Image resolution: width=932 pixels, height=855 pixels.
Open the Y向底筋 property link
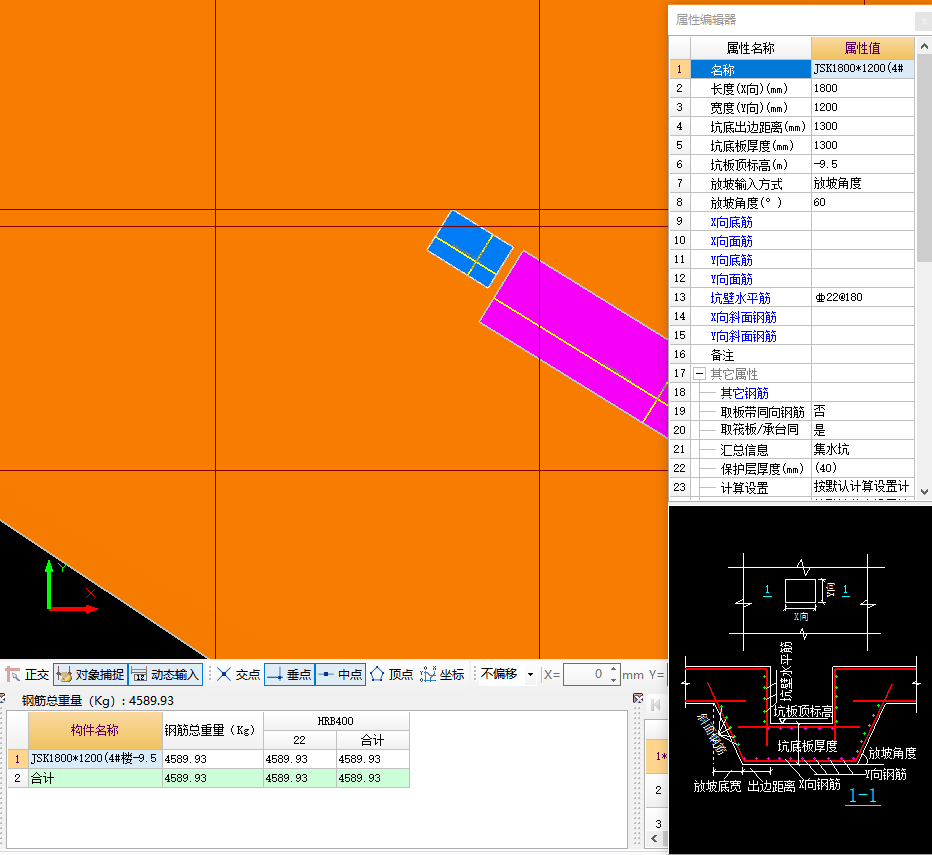(x=731, y=260)
